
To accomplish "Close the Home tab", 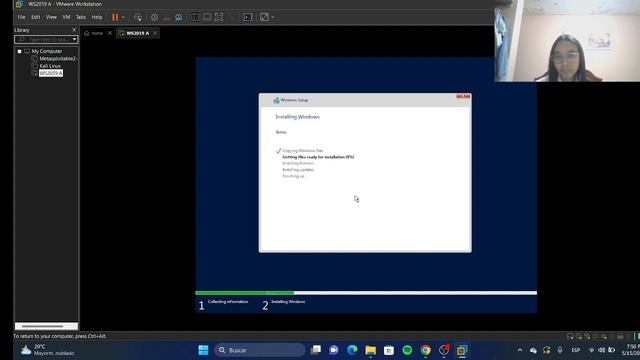I will click(110, 33).
